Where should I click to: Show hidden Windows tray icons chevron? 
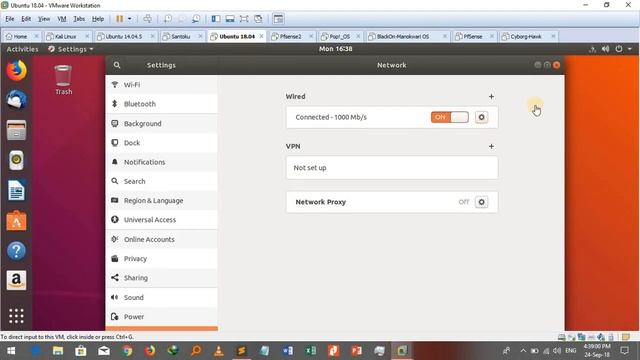coord(523,351)
